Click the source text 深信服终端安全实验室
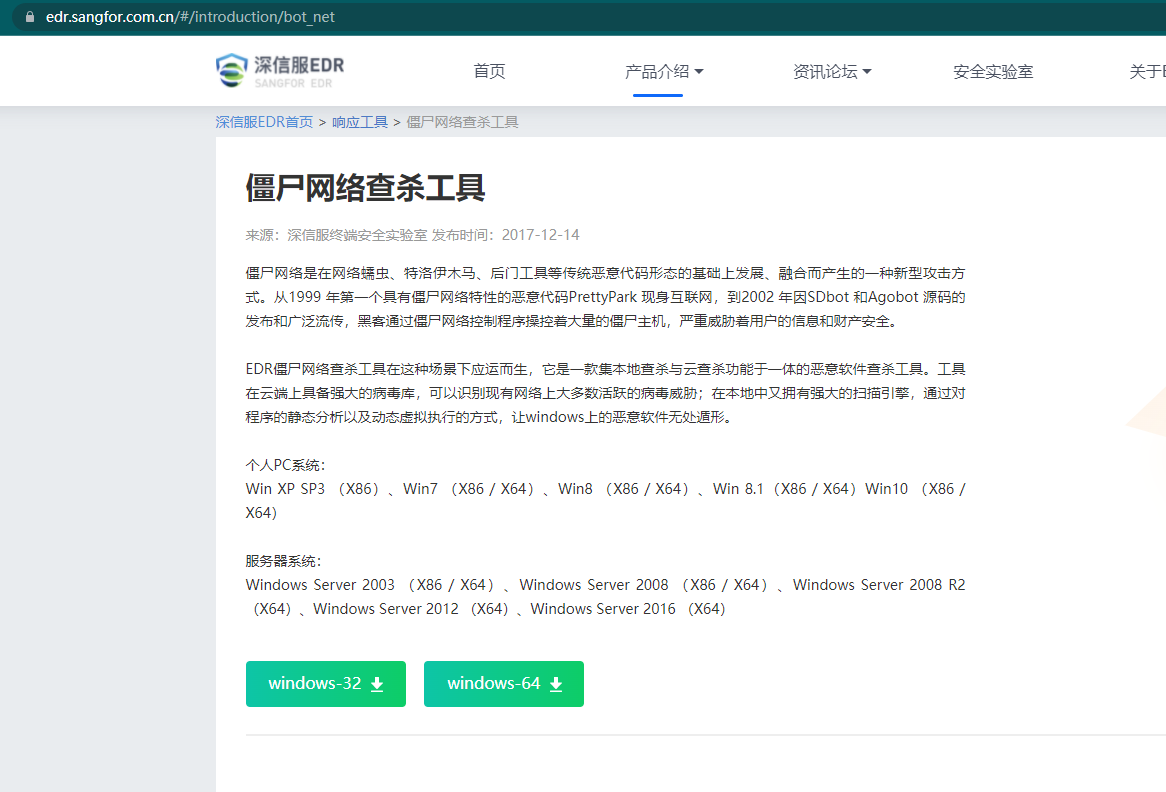 tap(357, 235)
